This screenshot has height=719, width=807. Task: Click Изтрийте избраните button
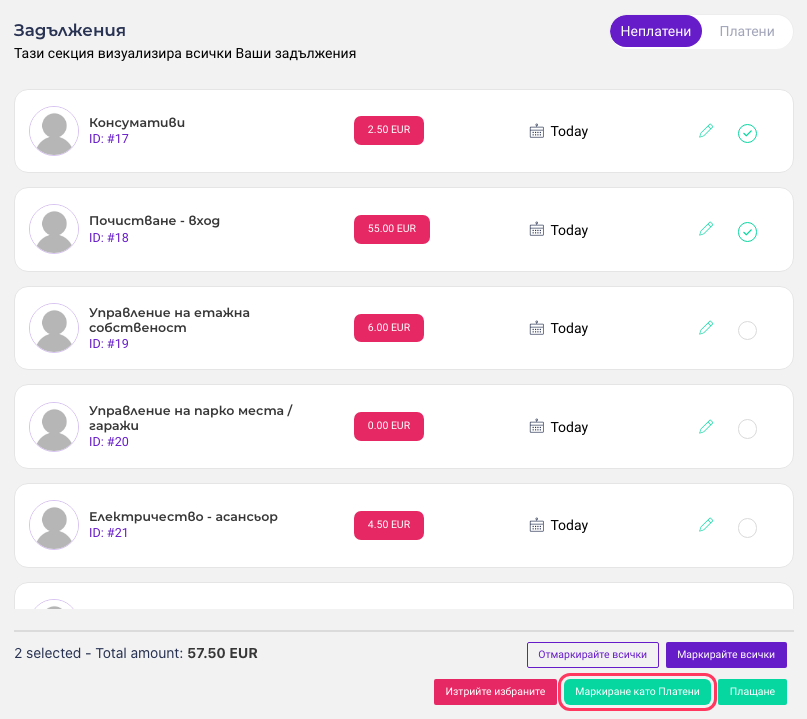(x=495, y=692)
